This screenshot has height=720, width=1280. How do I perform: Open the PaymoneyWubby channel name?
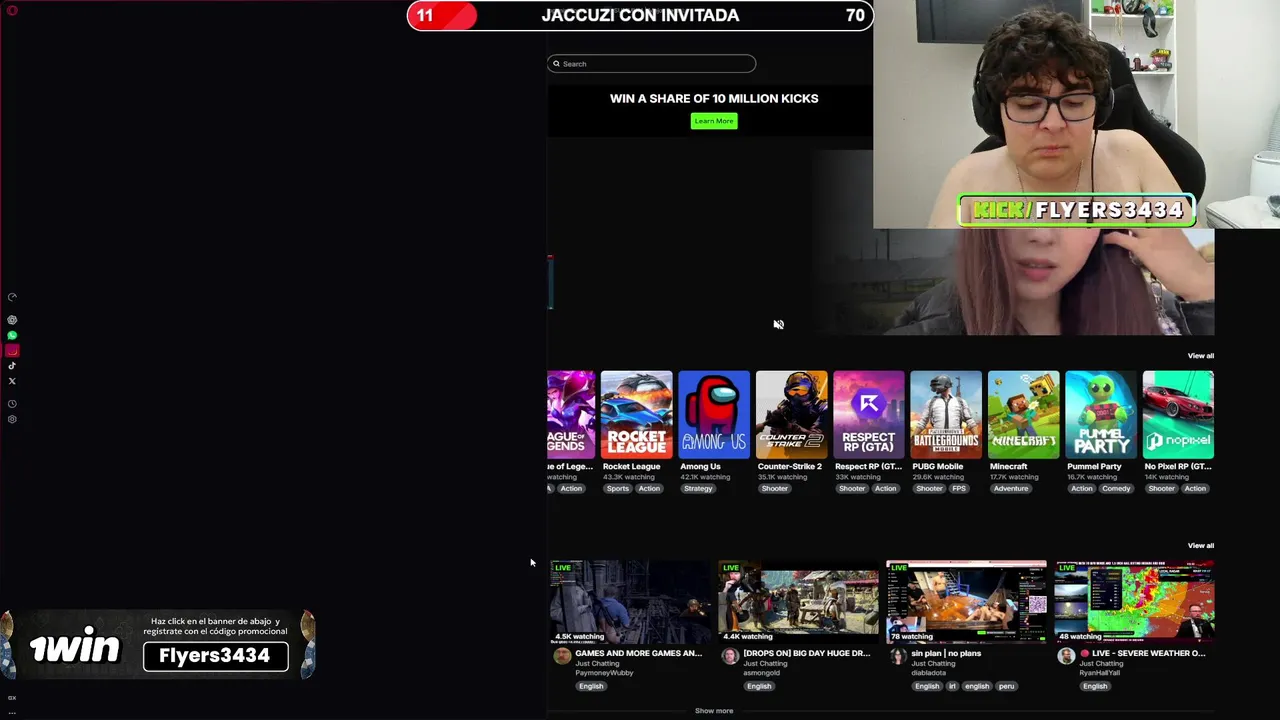(x=604, y=673)
